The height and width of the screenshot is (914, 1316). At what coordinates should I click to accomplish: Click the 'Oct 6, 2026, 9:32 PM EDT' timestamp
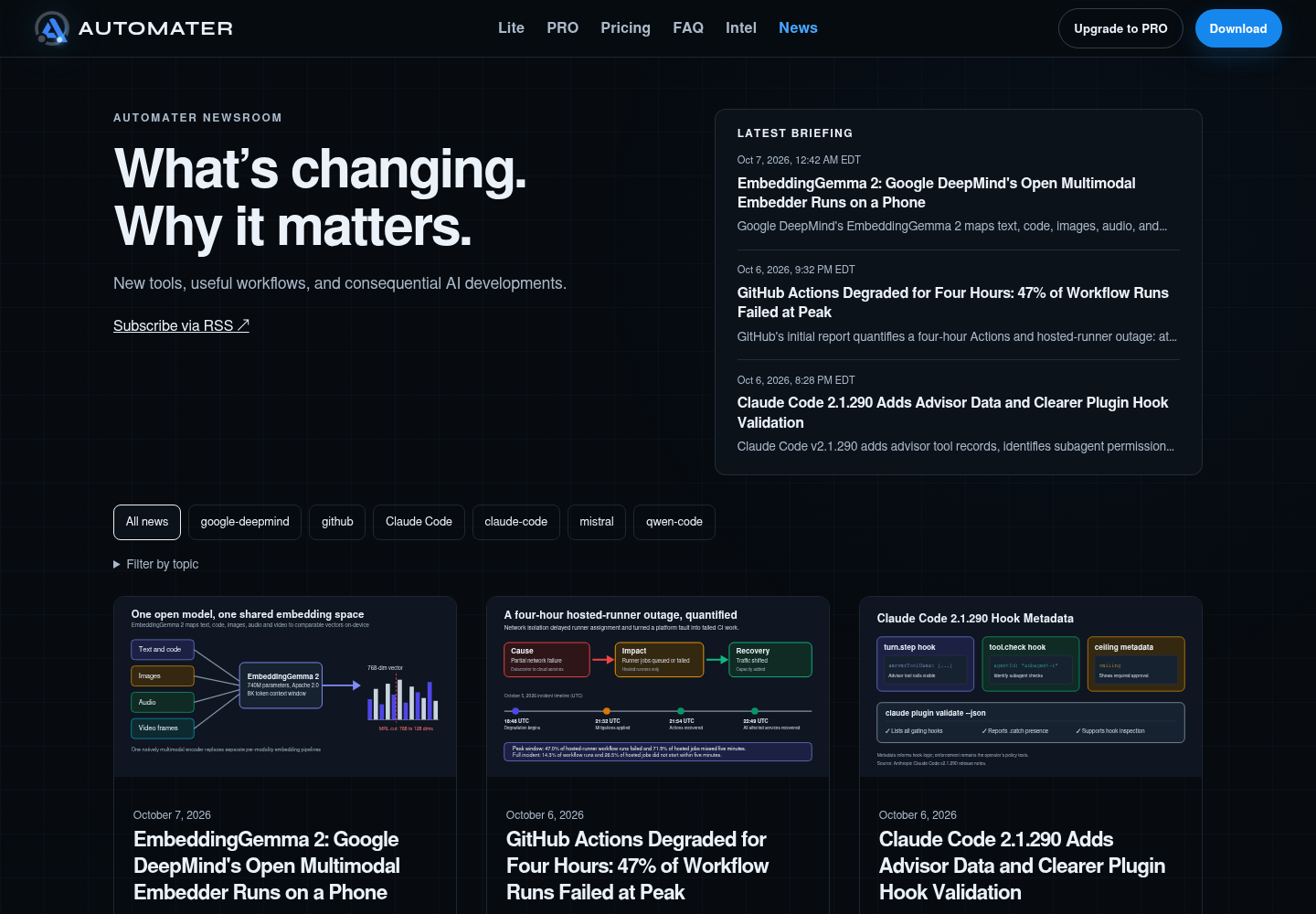tap(796, 270)
